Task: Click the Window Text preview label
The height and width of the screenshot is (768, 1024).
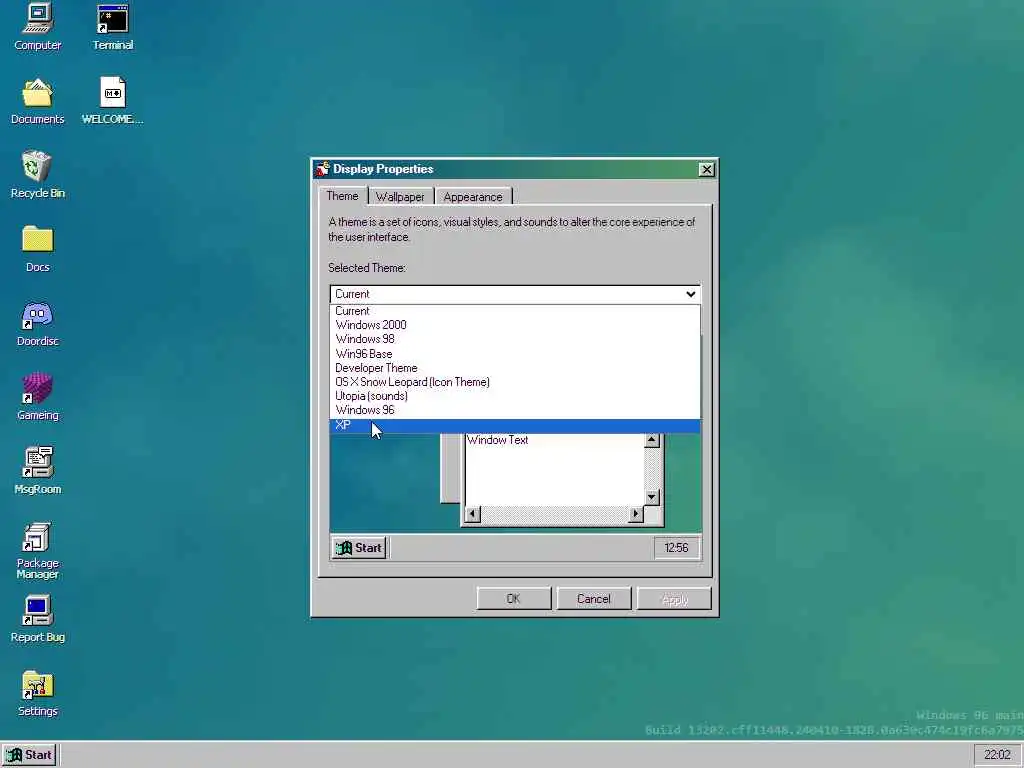Action: click(498, 440)
